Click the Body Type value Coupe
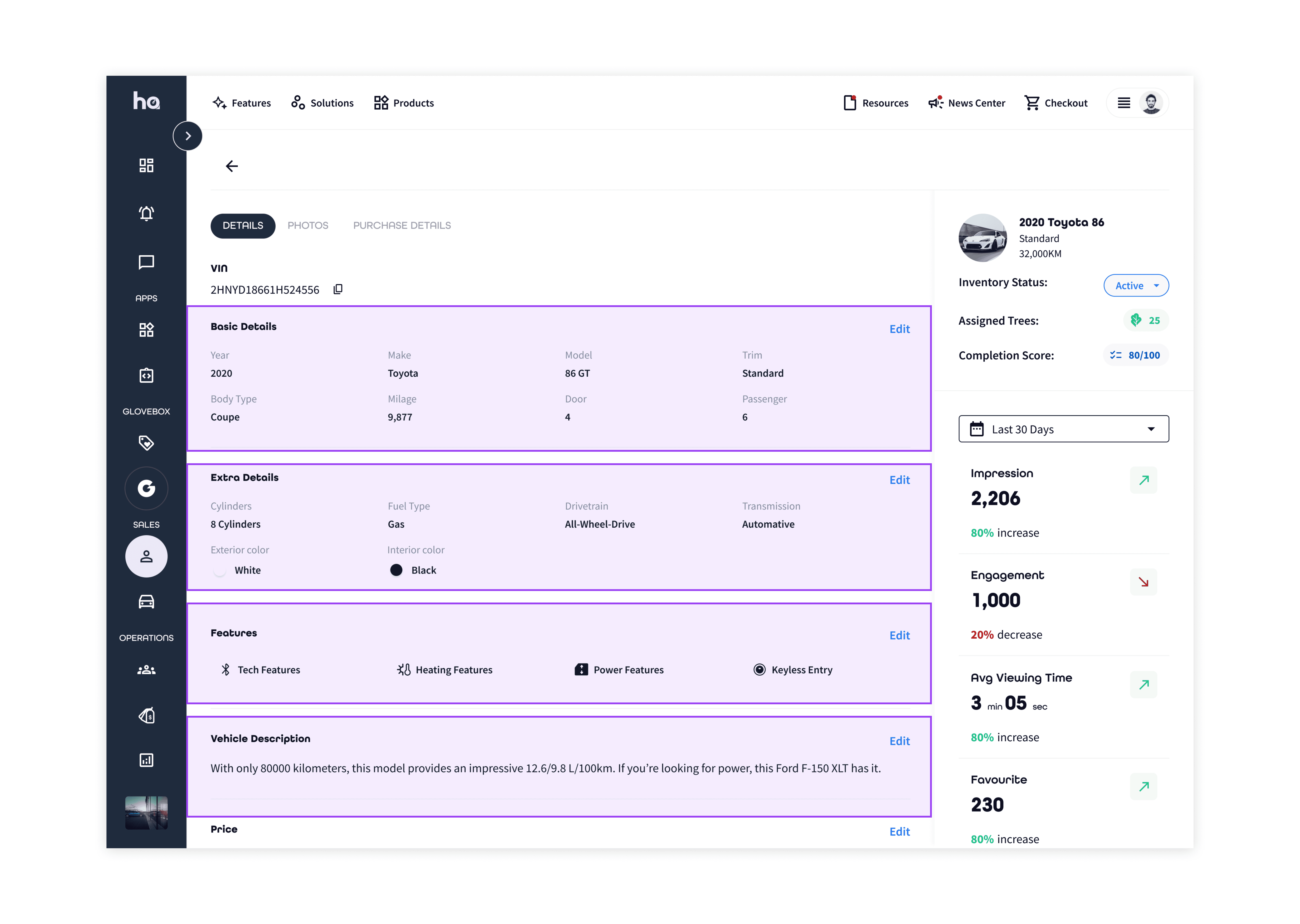 coord(225,417)
